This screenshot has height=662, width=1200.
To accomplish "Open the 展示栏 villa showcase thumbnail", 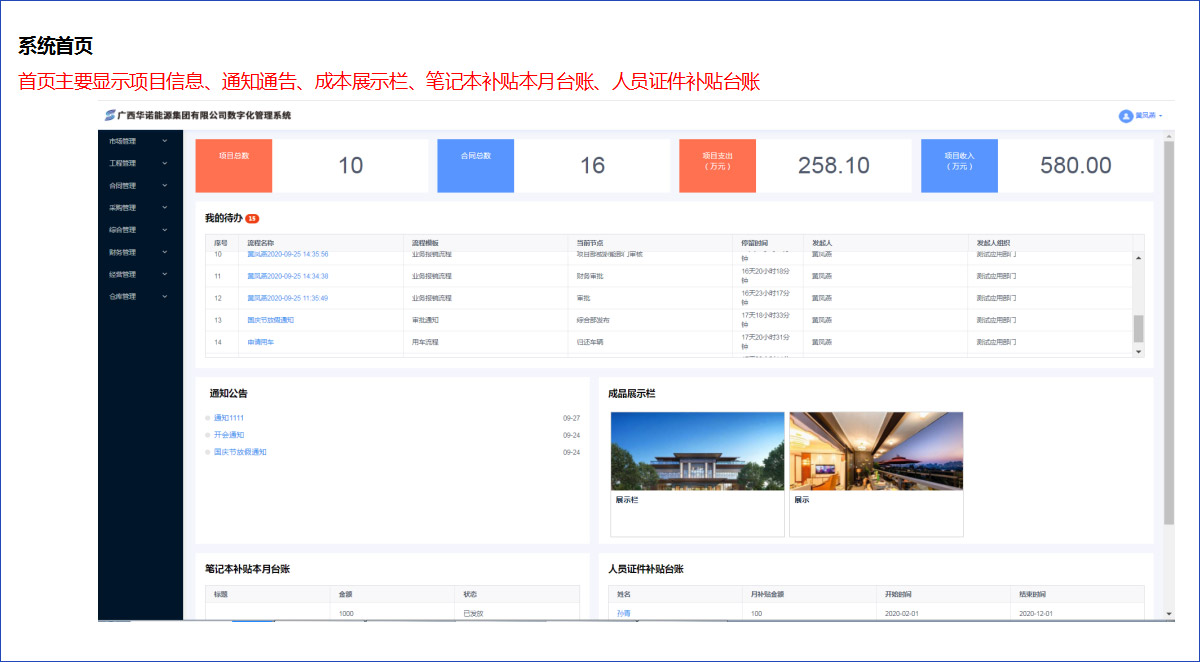I will pos(684,450).
